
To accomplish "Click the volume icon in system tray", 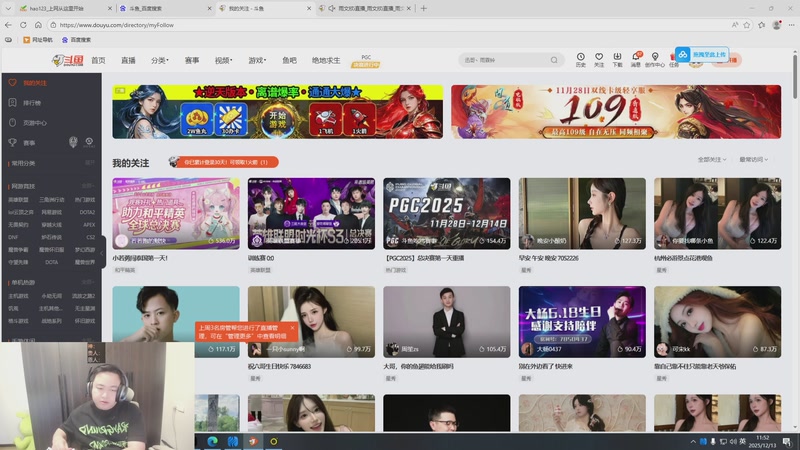I will tap(733, 441).
